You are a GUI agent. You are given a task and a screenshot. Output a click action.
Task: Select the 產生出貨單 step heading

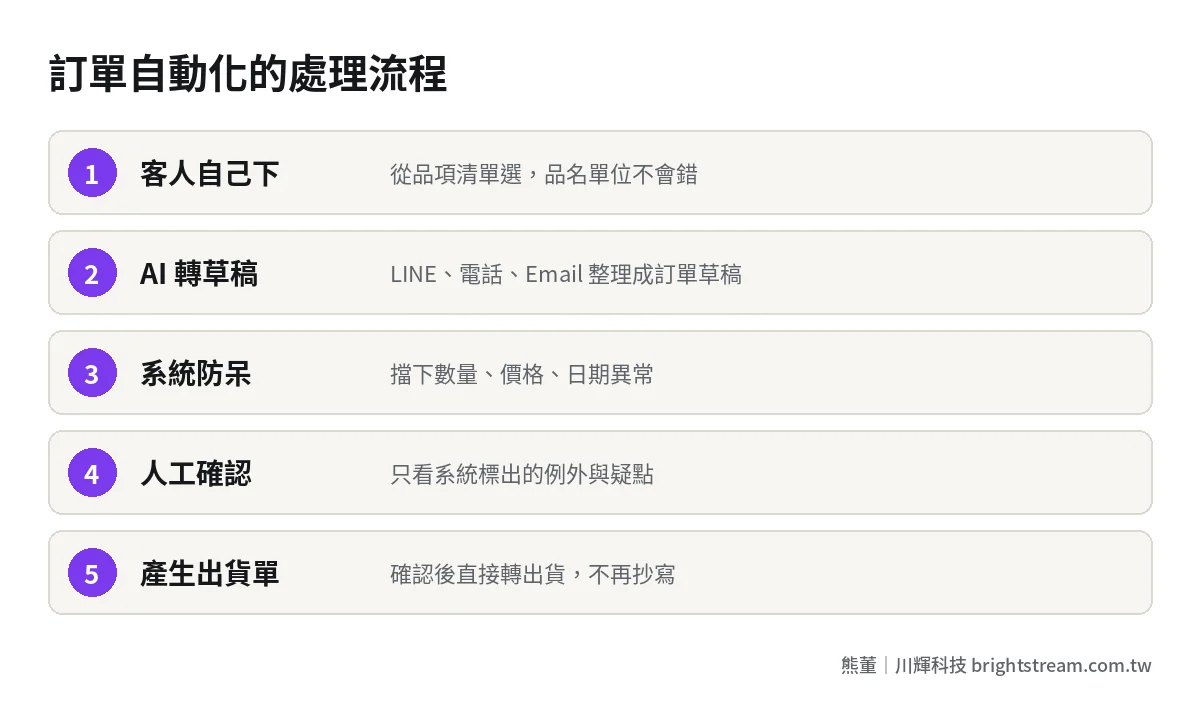[209, 574]
